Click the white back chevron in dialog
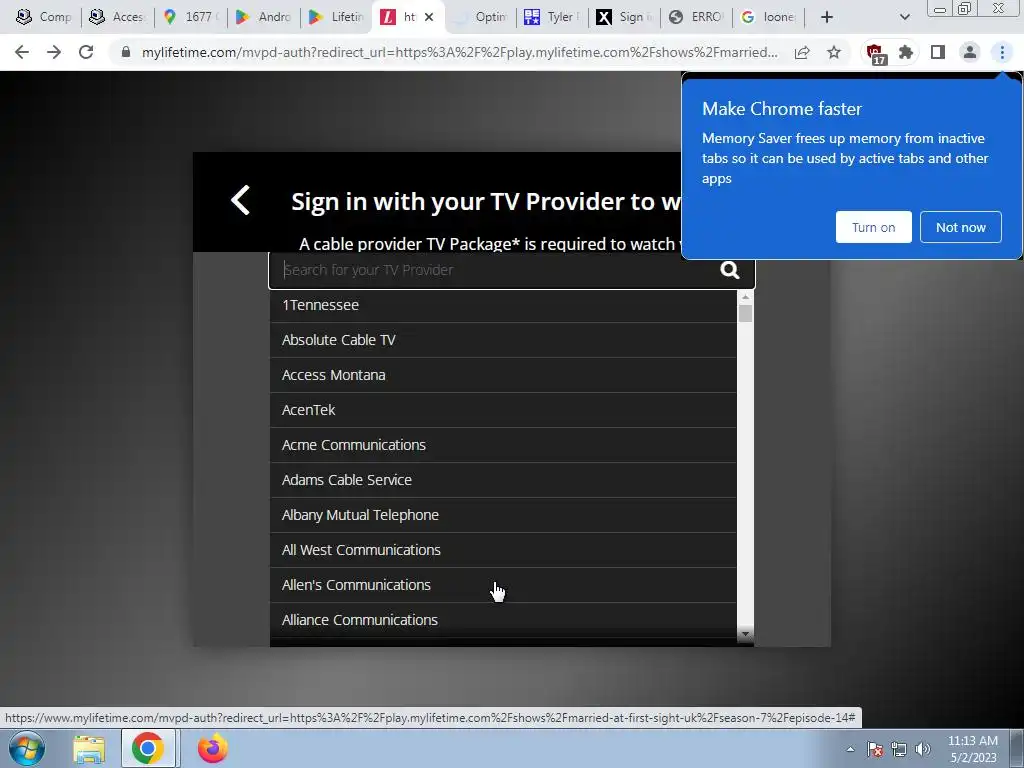This screenshot has height=768, width=1024. coord(240,200)
